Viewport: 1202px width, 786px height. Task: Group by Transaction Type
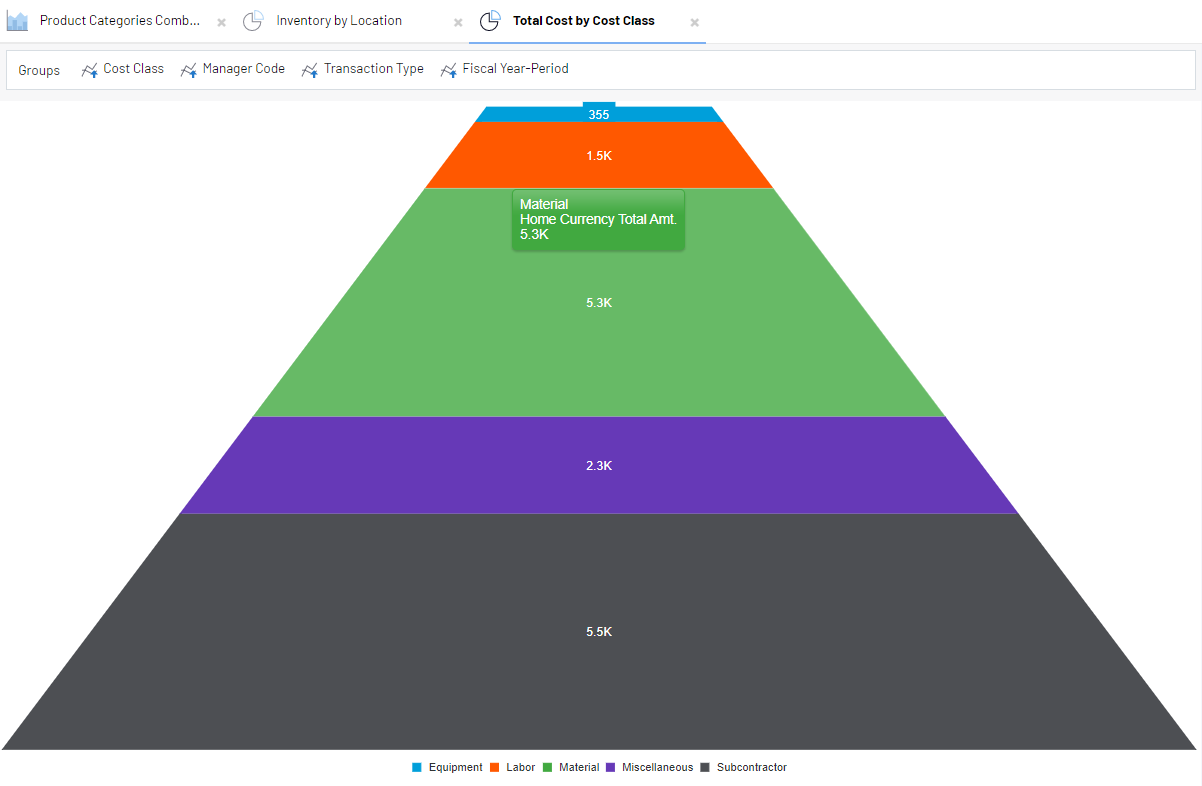click(x=373, y=69)
